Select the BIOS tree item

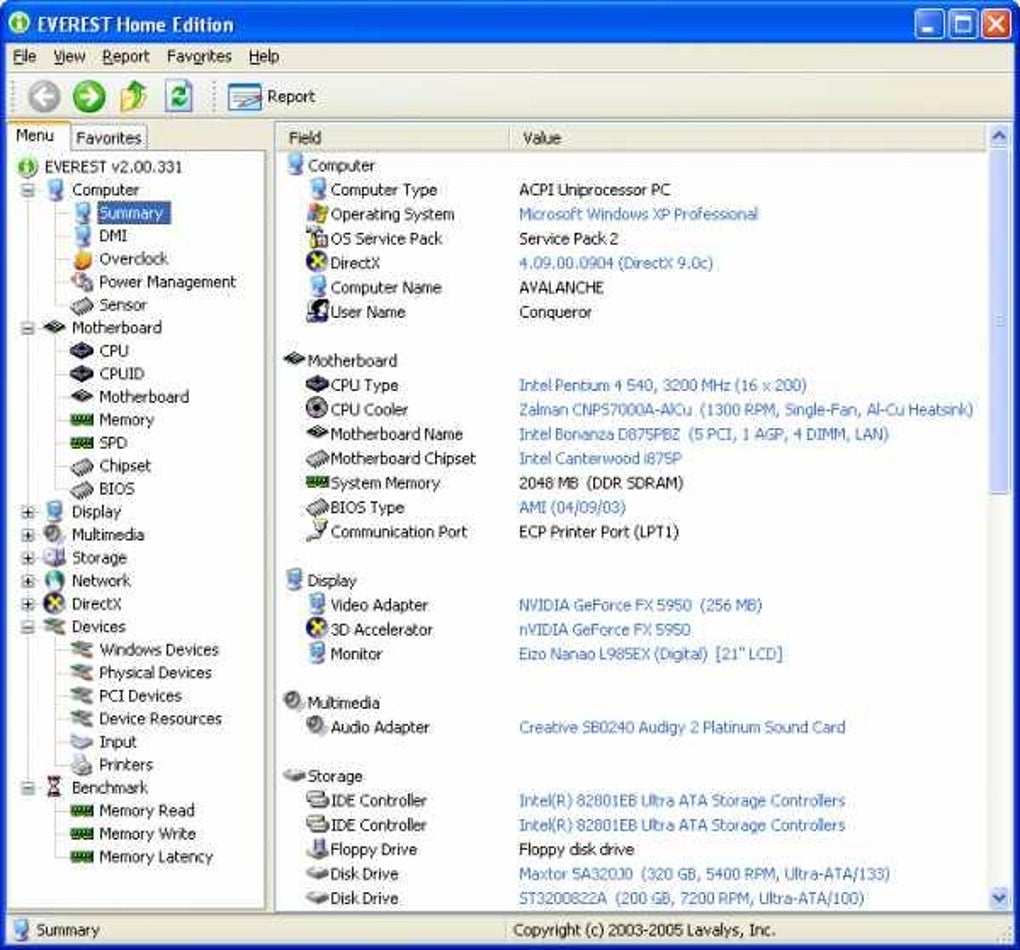point(116,489)
